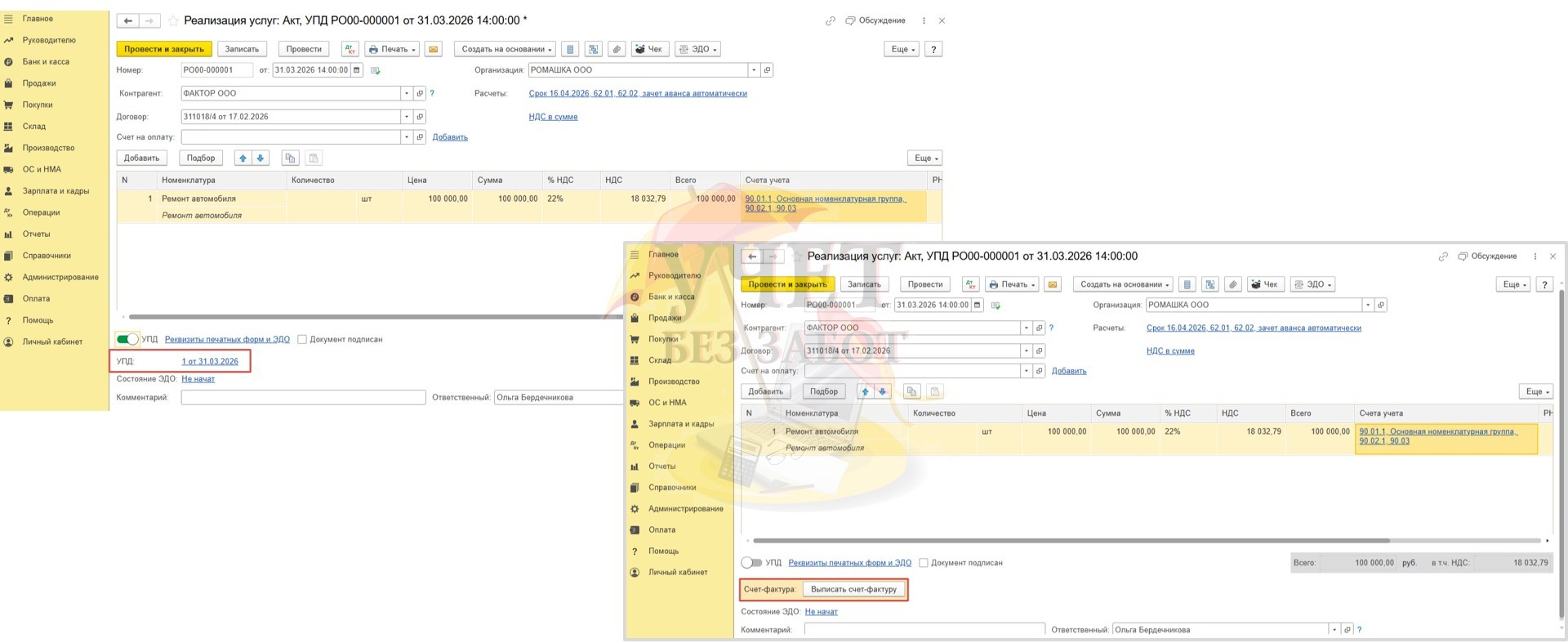Click the Дт/Кт postings icon in left window
Viewport: 1568px width, 643px height.
[x=350, y=49]
